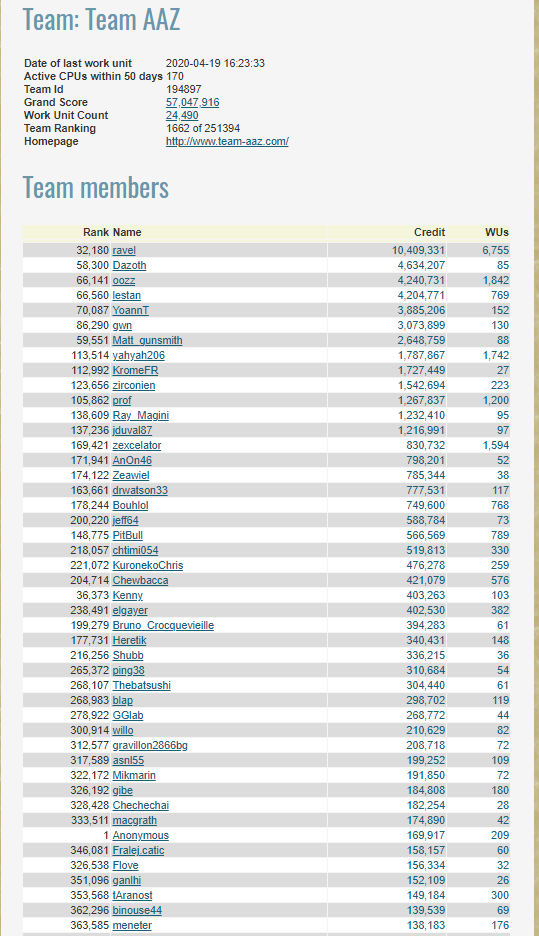View Zeawiel's profile
The height and width of the screenshot is (936, 539).
131,475
